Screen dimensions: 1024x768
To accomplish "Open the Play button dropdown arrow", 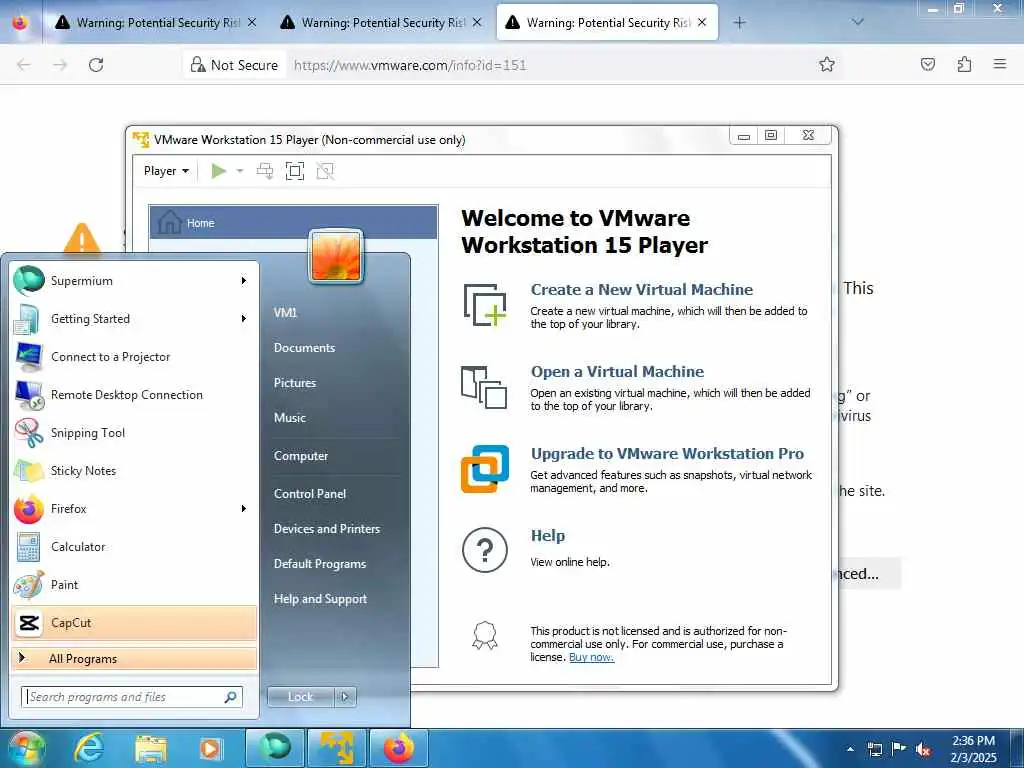I will point(240,171).
